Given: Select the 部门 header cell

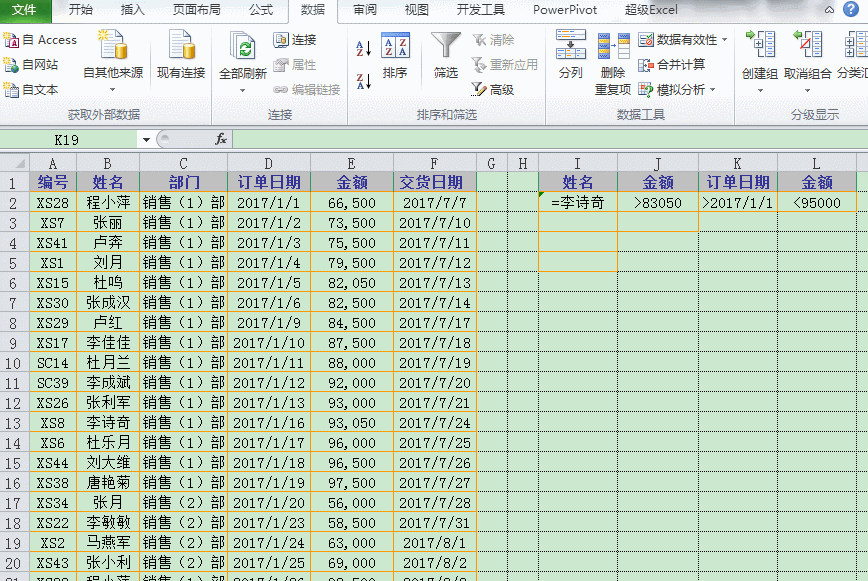Looking at the screenshot, I should click(183, 182).
